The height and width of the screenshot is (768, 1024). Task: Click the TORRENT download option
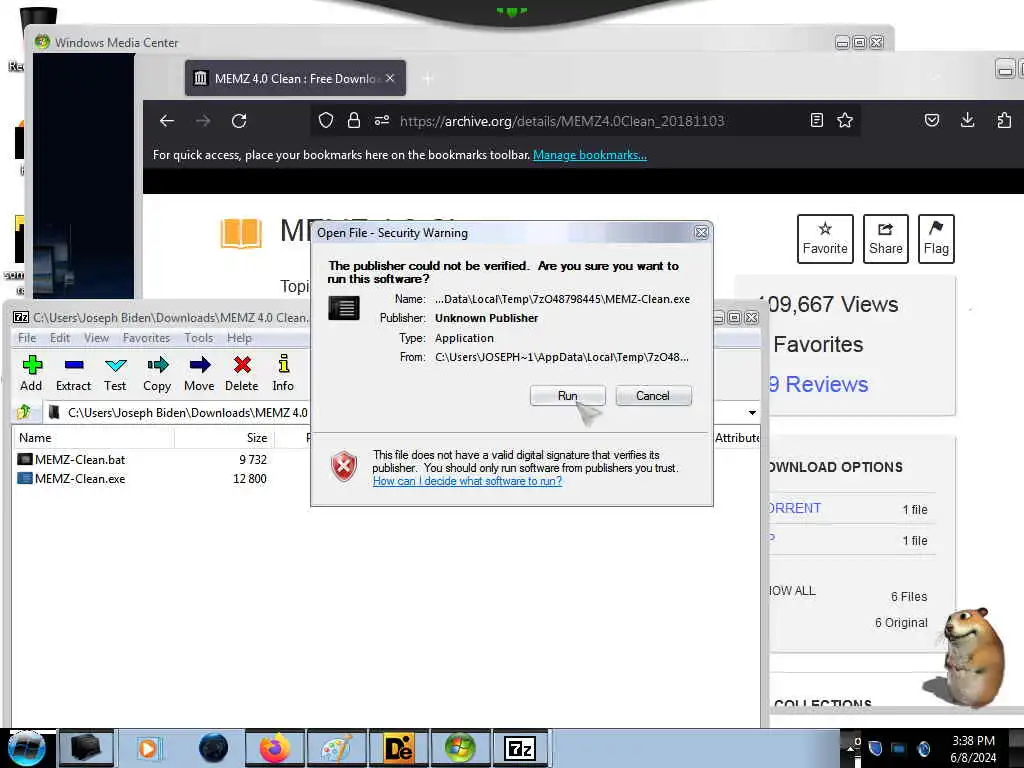(794, 508)
